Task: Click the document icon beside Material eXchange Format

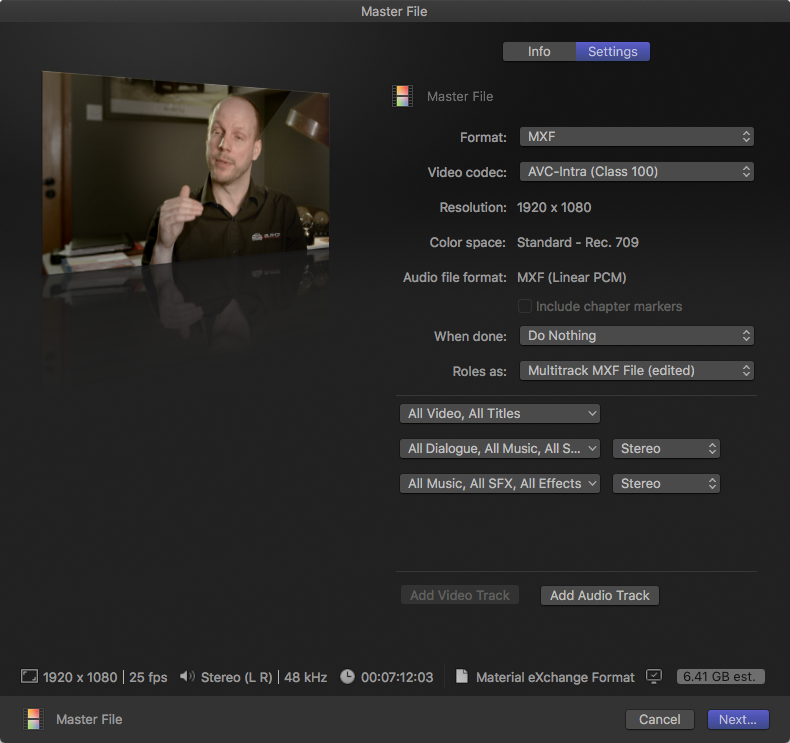Action: [x=462, y=676]
